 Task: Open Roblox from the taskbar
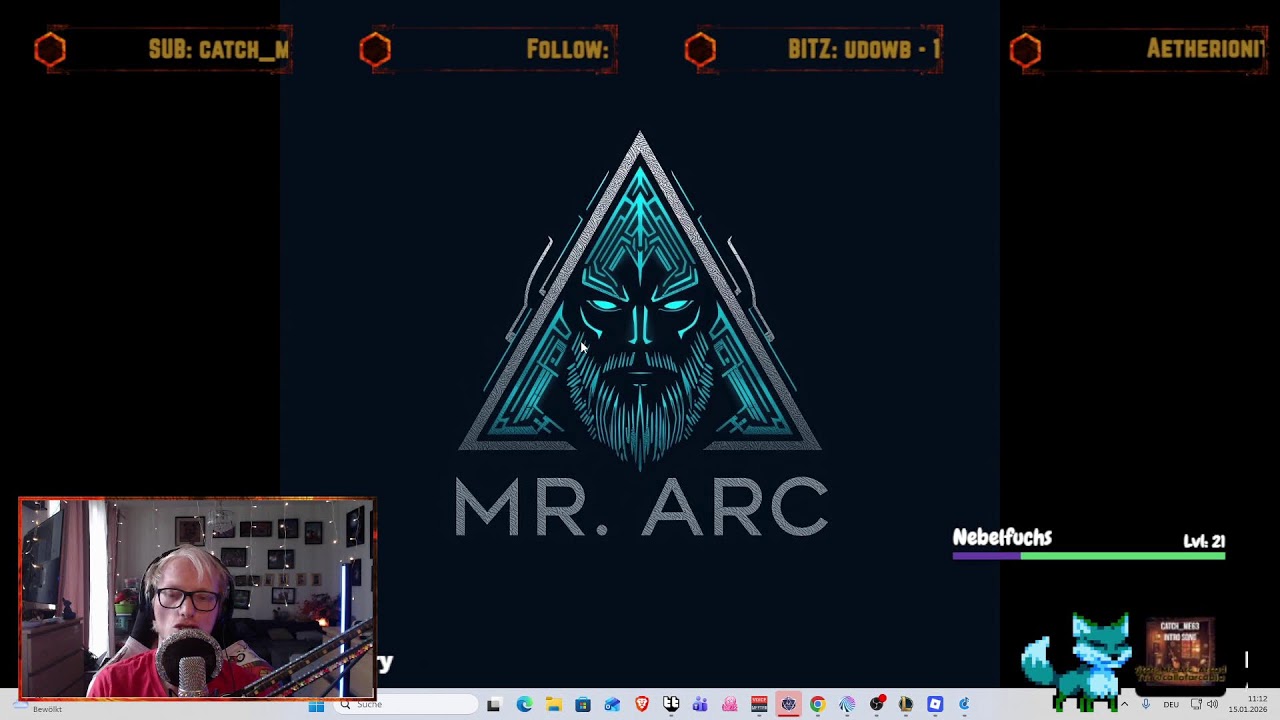pyautogui.click(x=935, y=705)
